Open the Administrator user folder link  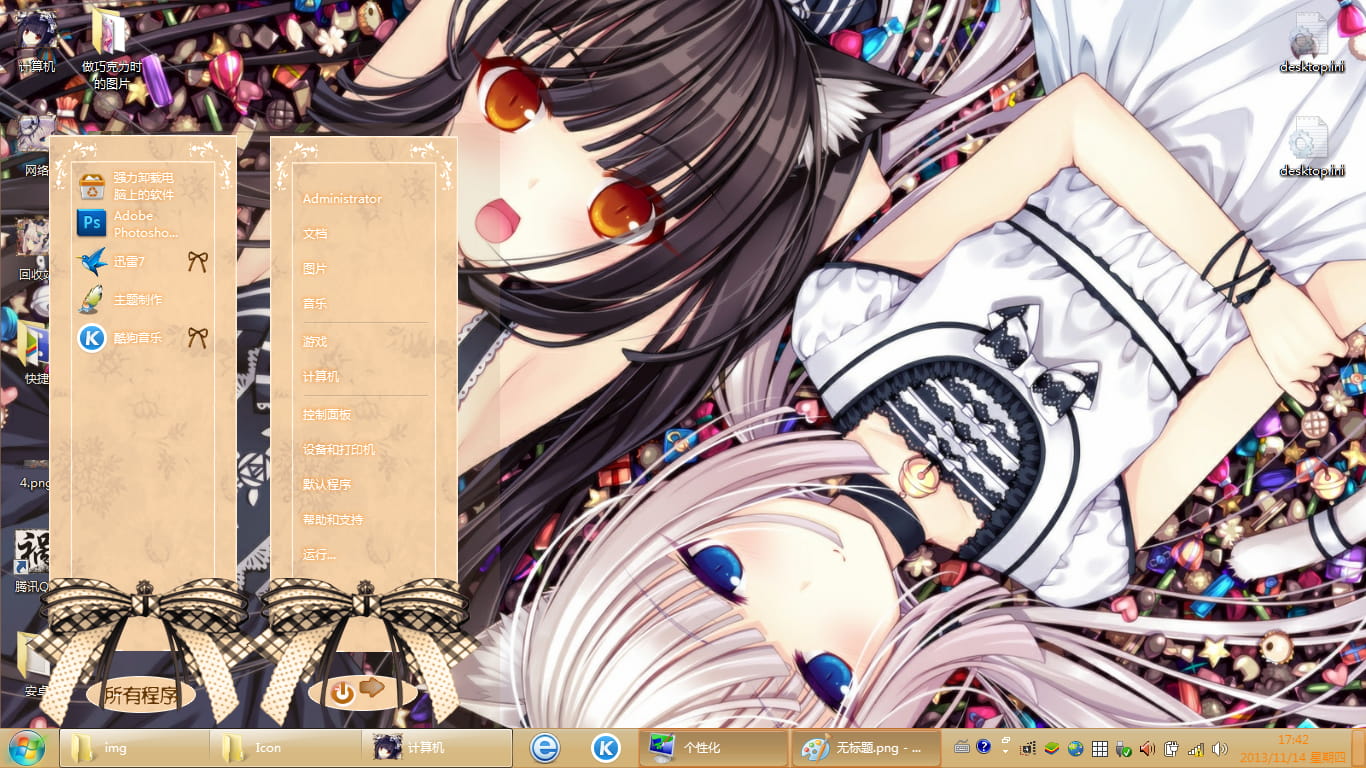coord(342,199)
